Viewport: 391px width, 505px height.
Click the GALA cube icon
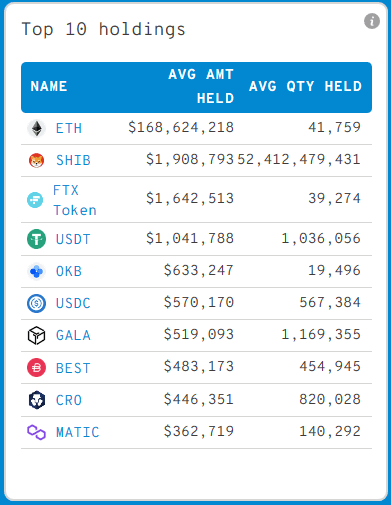pyautogui.click(x=36, y=335)
